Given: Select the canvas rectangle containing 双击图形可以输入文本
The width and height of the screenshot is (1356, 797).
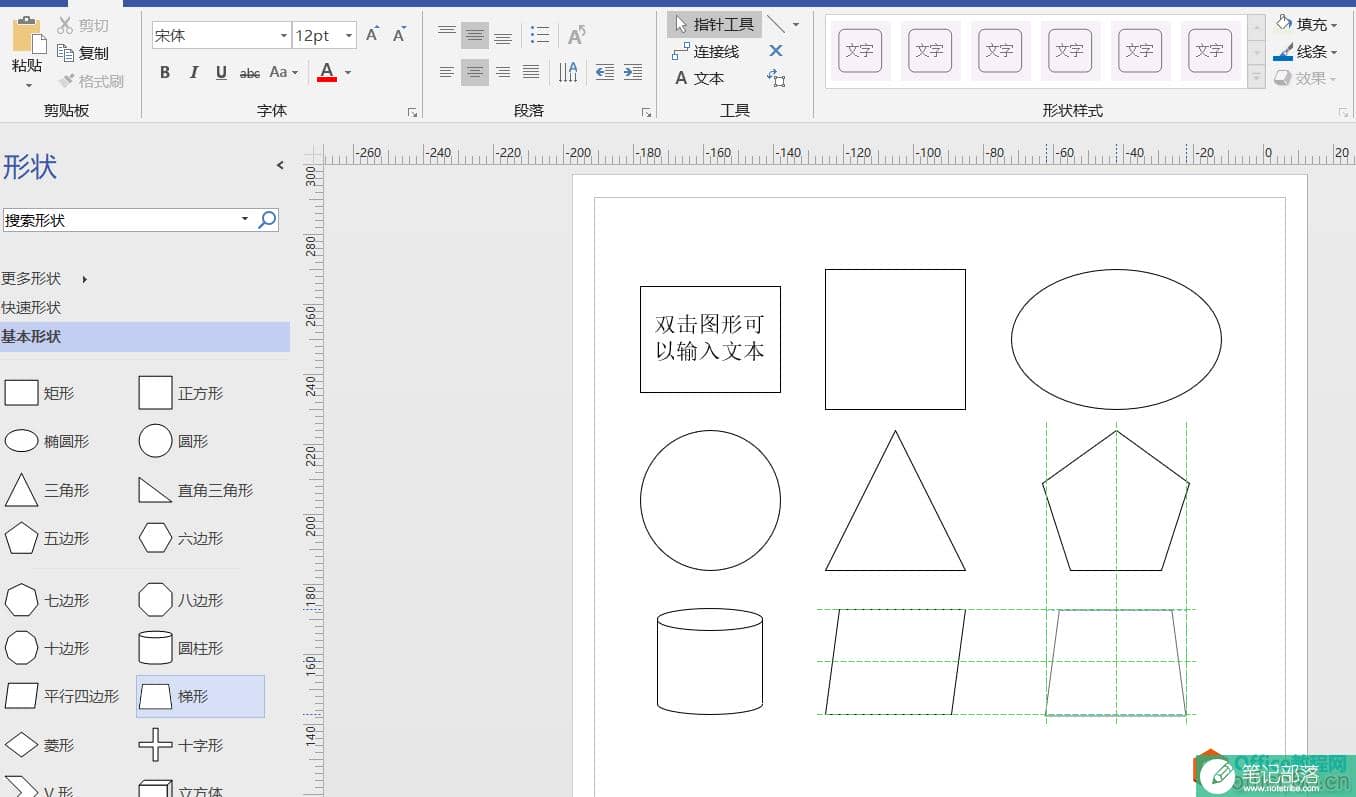Looking at the screenshot, I should (710, 339).
